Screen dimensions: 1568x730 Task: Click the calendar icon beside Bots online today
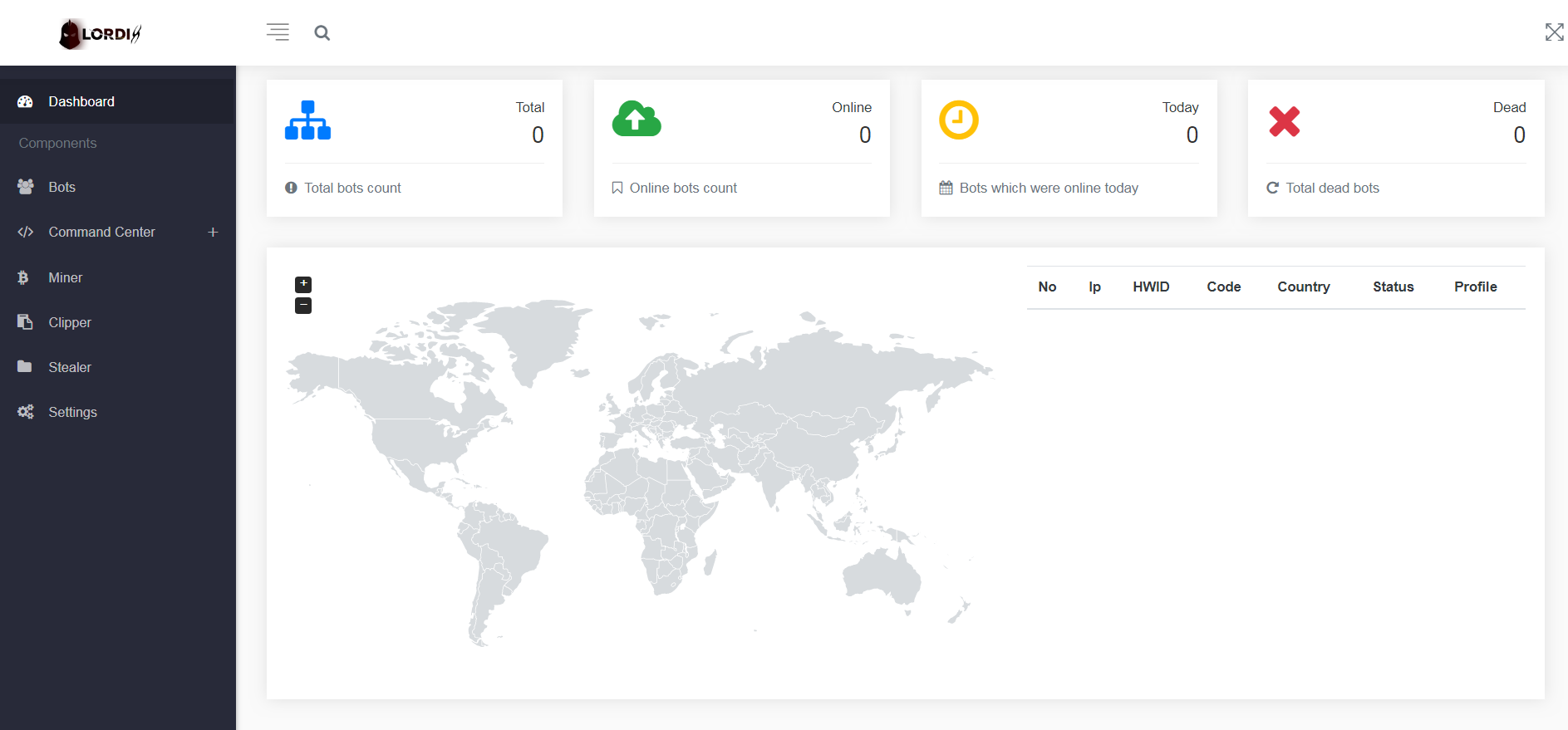pyautogui.click(x=946, y=188)
